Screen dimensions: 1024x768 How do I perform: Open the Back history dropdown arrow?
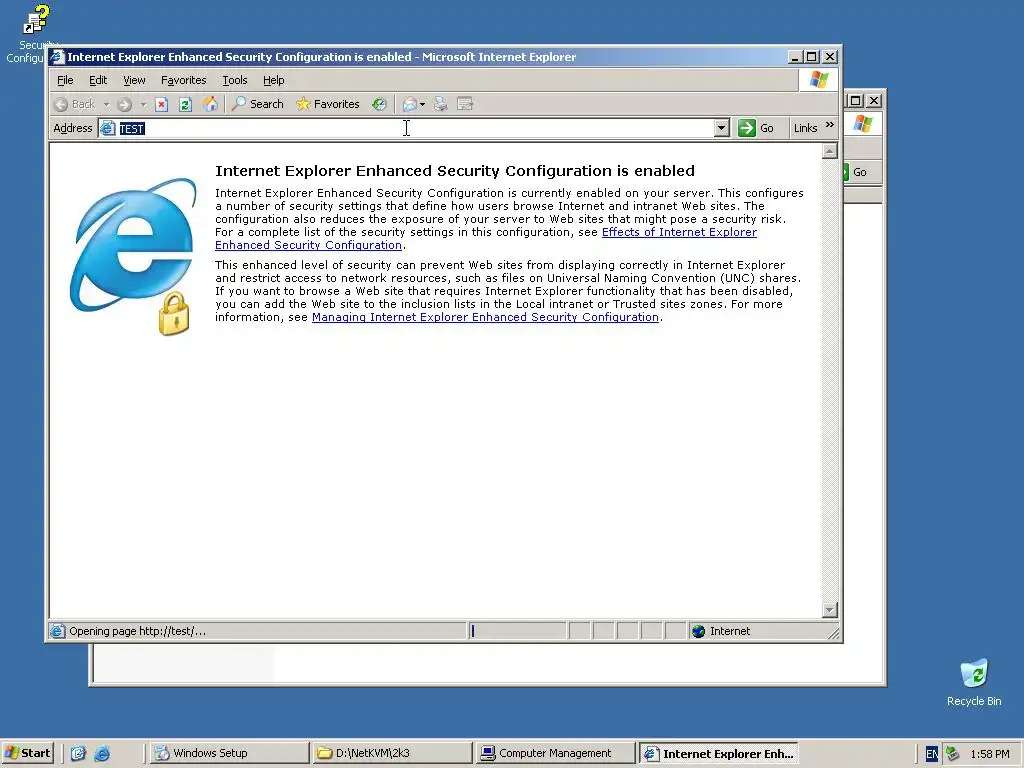click(106, 104)
